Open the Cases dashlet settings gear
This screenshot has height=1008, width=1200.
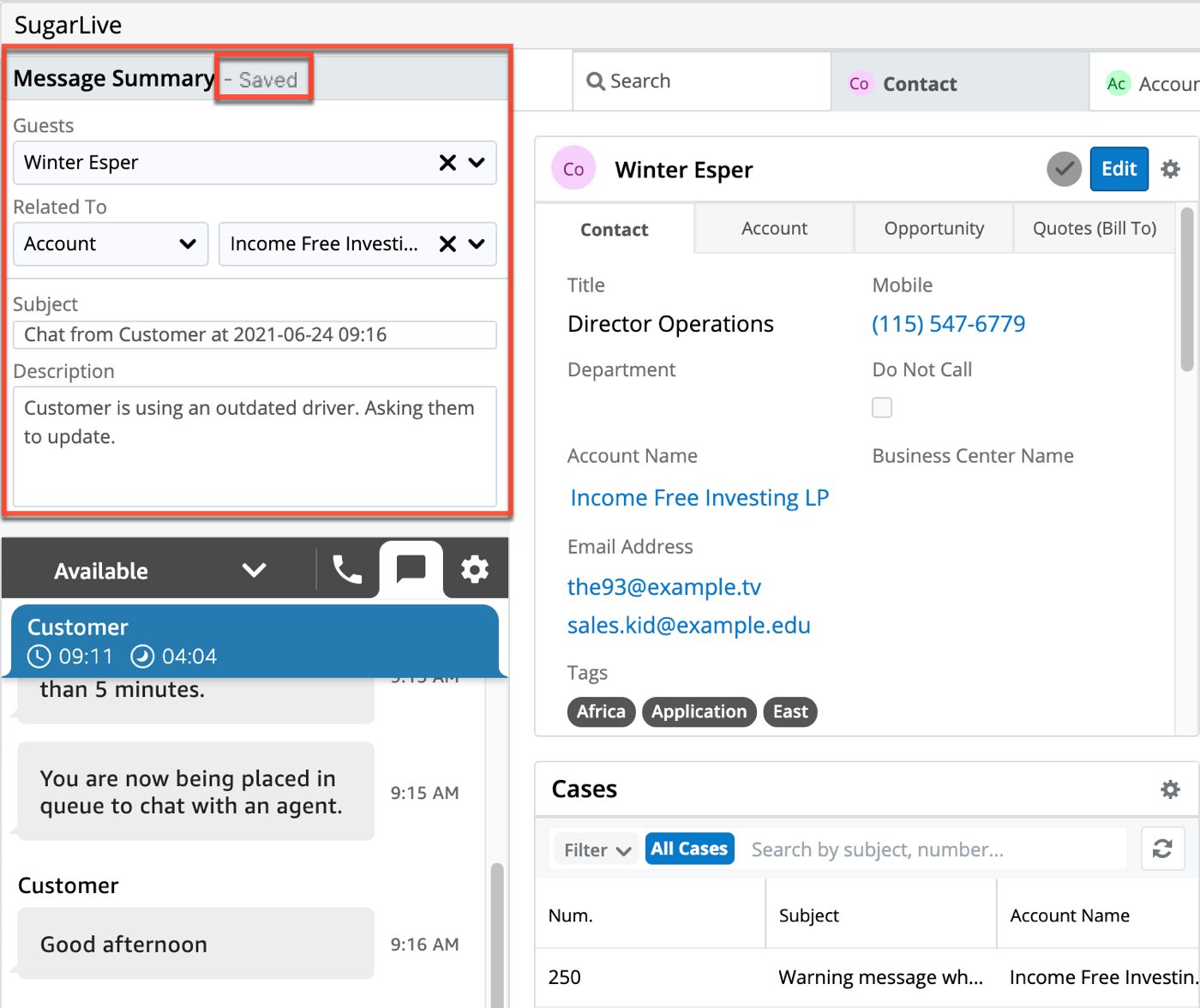click(x=1170, y=789)
